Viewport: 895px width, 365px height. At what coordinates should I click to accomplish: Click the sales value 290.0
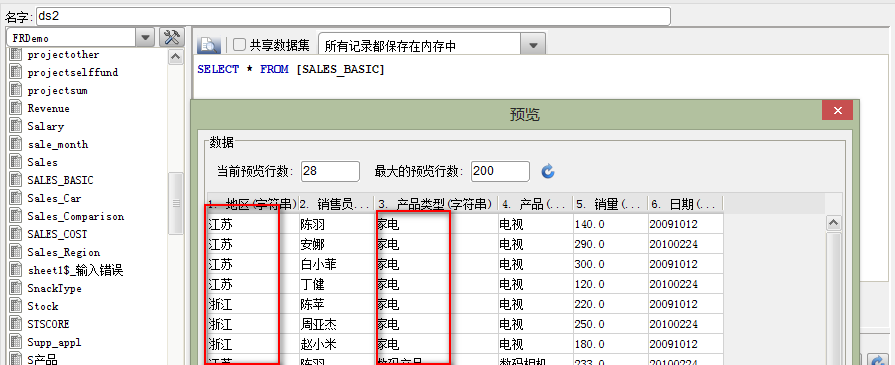tap(610, 244)
